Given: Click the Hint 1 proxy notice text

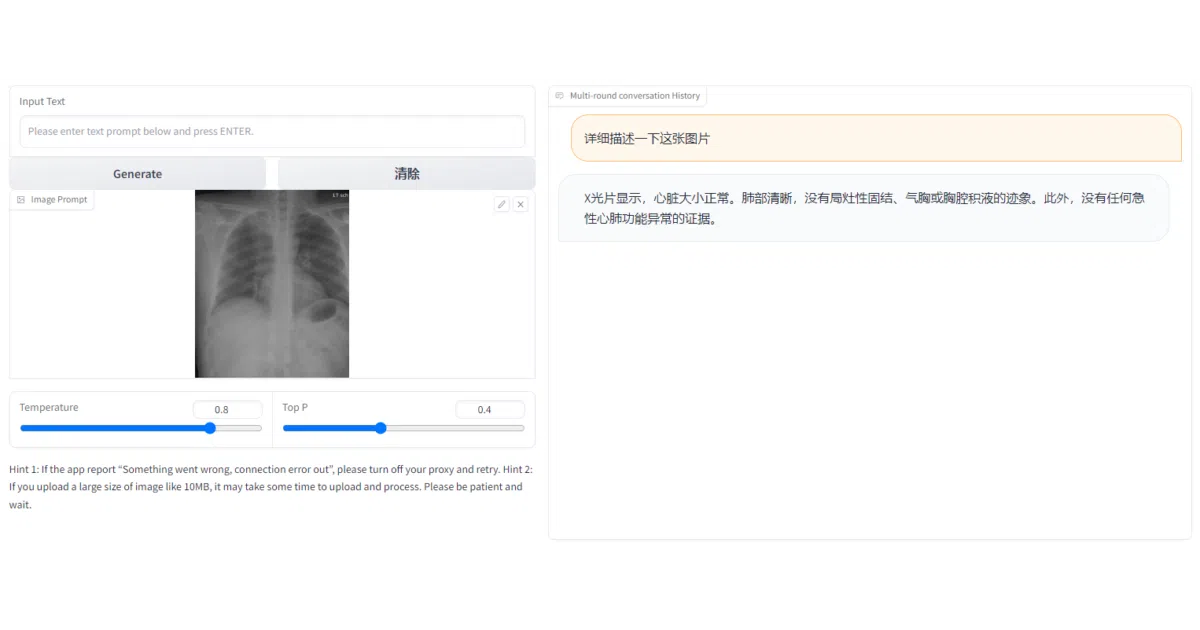Looking at the screenshot, I should pyautogui.click(x=253, y=469).
